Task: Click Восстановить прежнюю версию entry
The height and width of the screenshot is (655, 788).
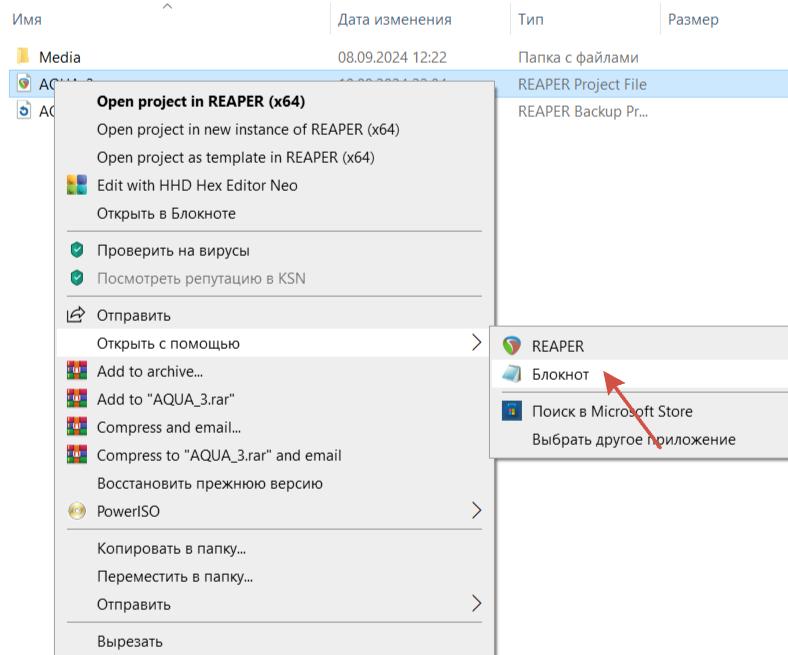Action: pos(209,483)
